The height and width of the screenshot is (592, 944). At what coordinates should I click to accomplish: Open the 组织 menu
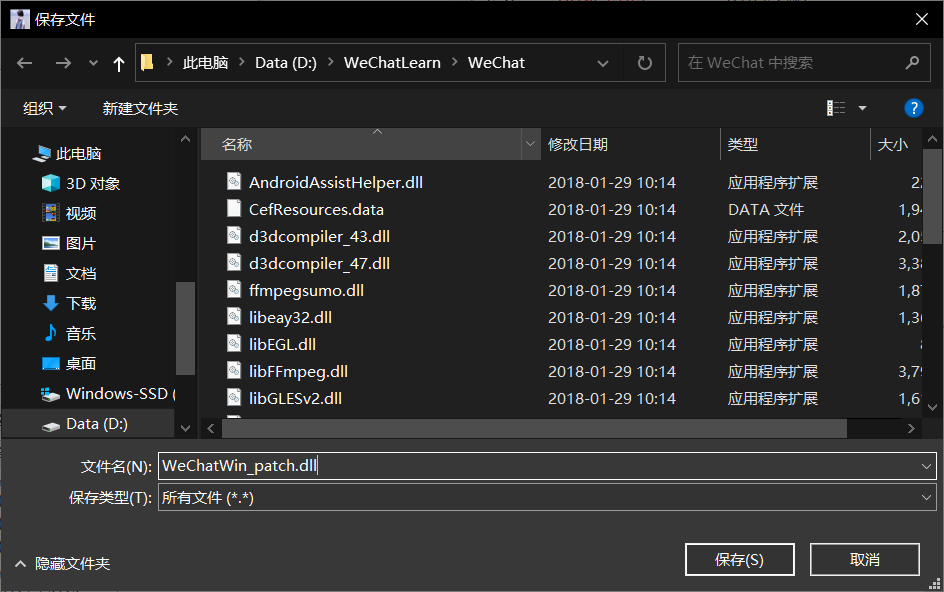click(45, 108)
